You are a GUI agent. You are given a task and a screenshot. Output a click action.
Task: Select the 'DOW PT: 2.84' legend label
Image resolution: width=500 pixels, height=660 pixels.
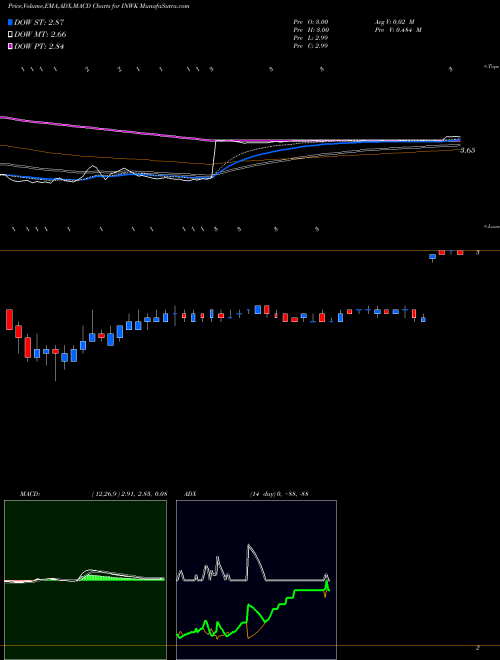[x=39, y=47]
